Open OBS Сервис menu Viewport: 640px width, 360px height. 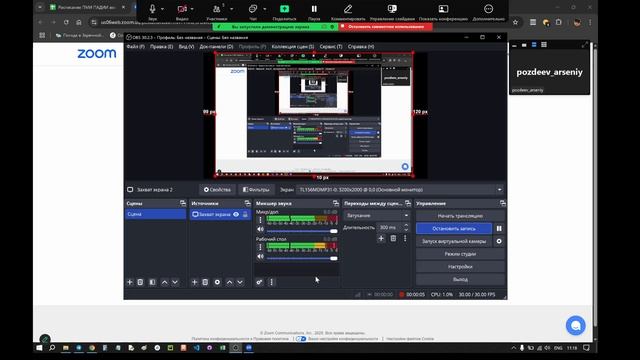click(331, 47)
